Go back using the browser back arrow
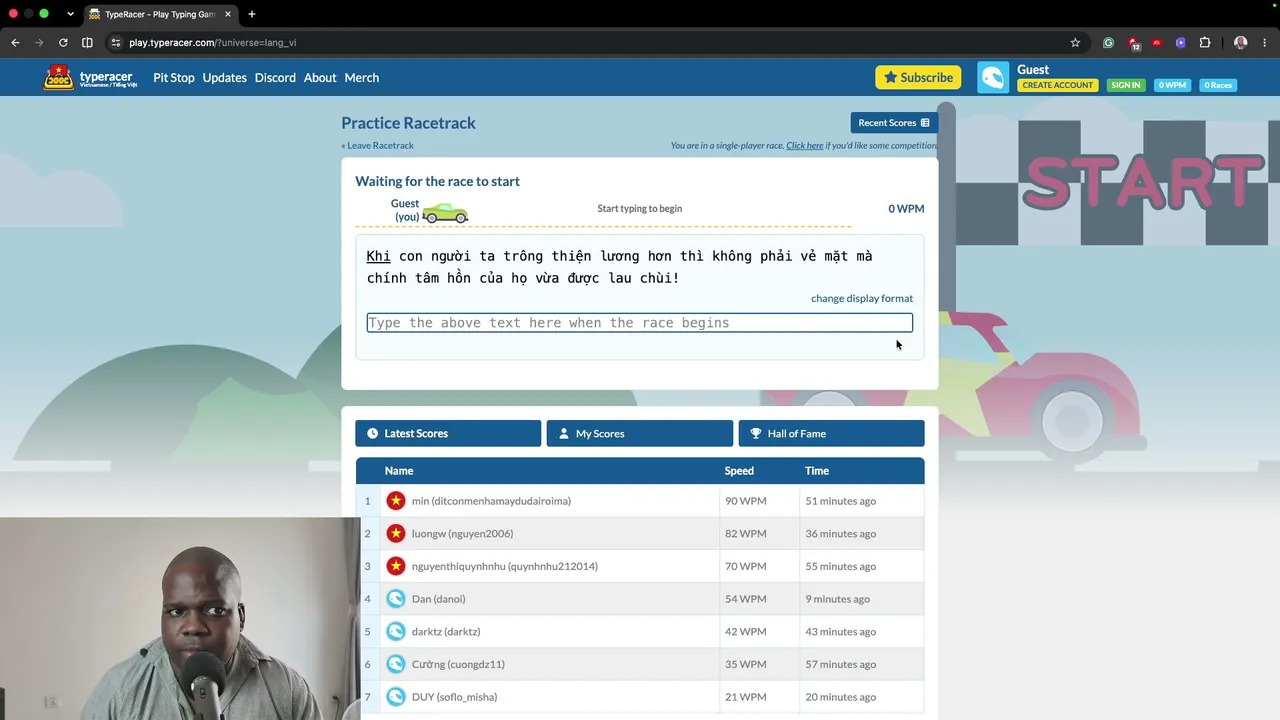Image resolution: width=1280 pixels, height=720 pixels. [15, 43]
